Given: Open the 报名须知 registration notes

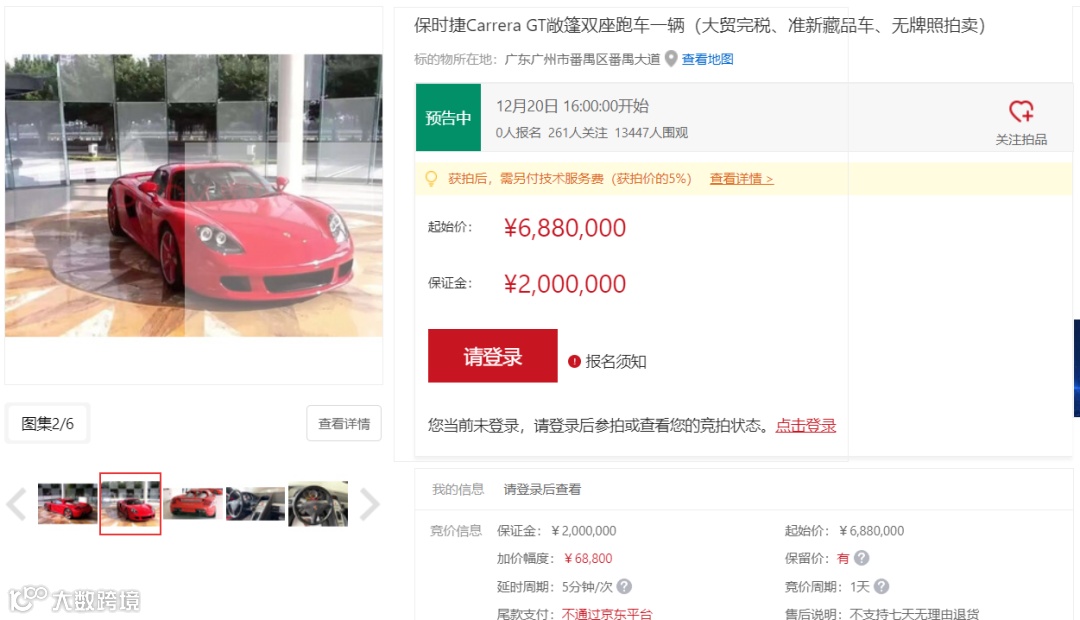Looking at the screenshot, I should click(x=616, y=361).
